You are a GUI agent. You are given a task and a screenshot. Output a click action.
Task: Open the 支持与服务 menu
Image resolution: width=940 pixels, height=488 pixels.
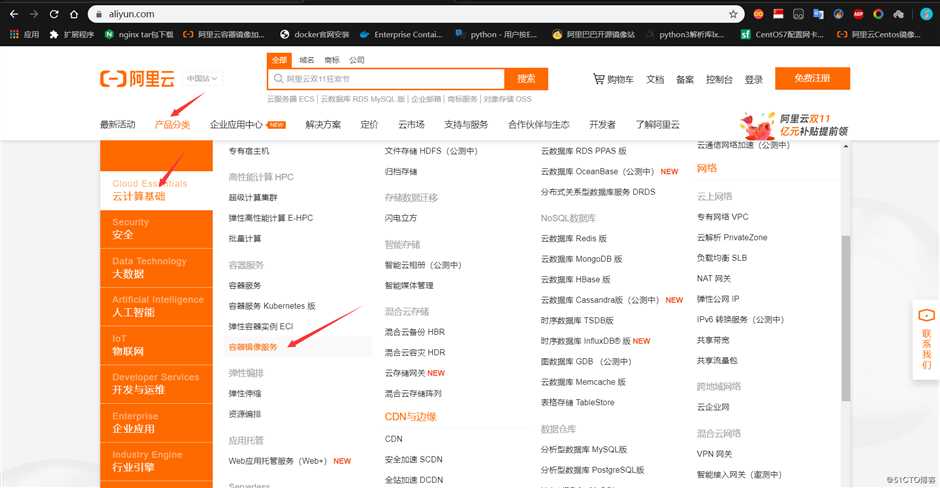(x=466, y=124)
